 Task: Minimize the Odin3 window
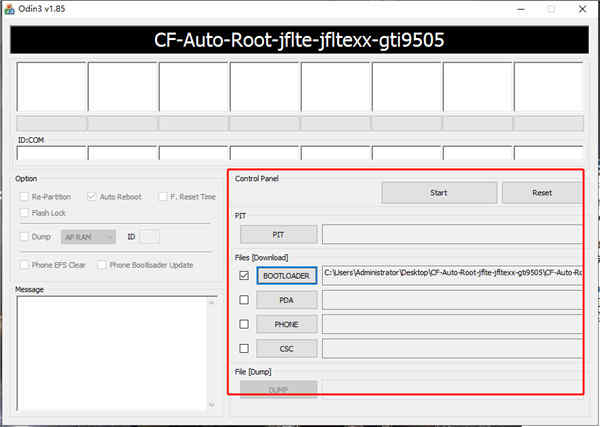tap(520, 9)
